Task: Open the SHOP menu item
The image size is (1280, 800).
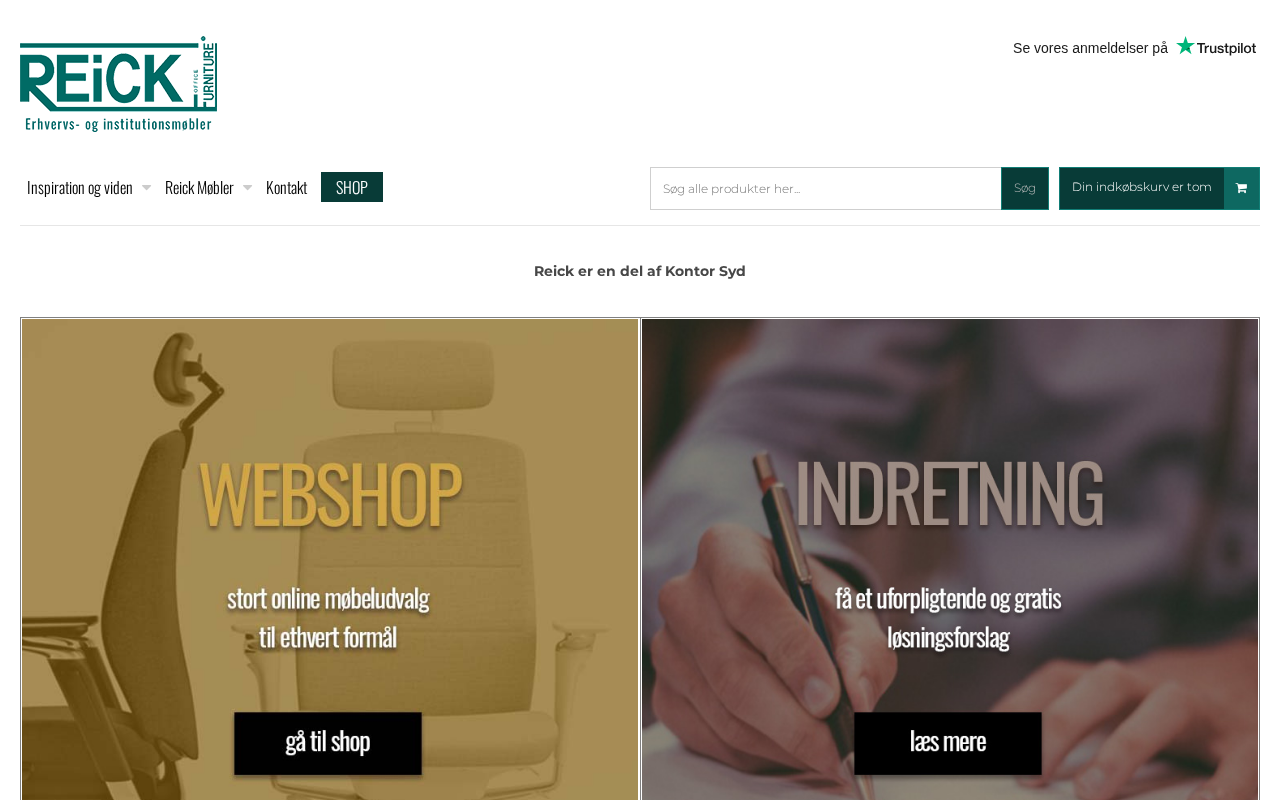Action: (x=352, y=187)
